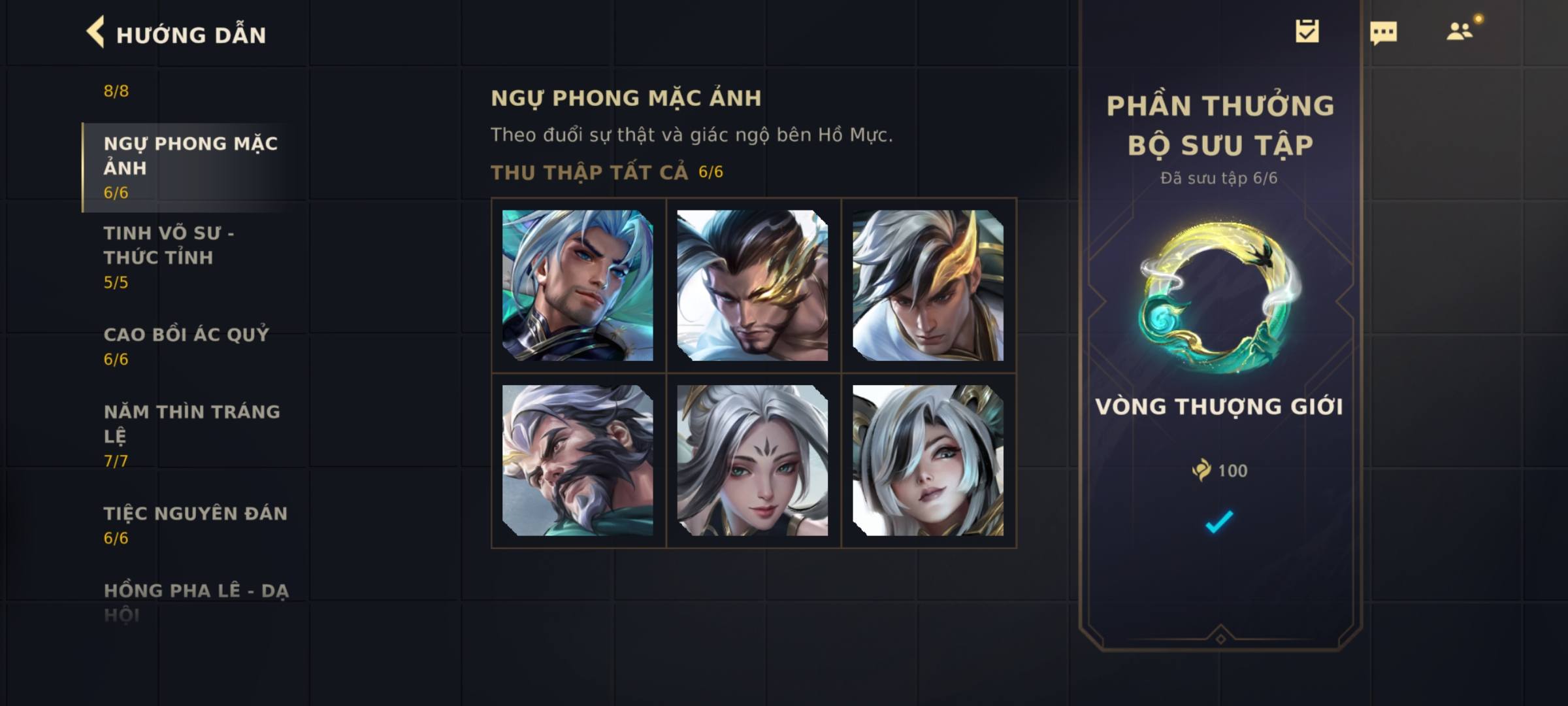Screen dimensions: 1568x706
Task: Select the horned woman with black-white hair portrait
Action: click(x=928, y=460)
